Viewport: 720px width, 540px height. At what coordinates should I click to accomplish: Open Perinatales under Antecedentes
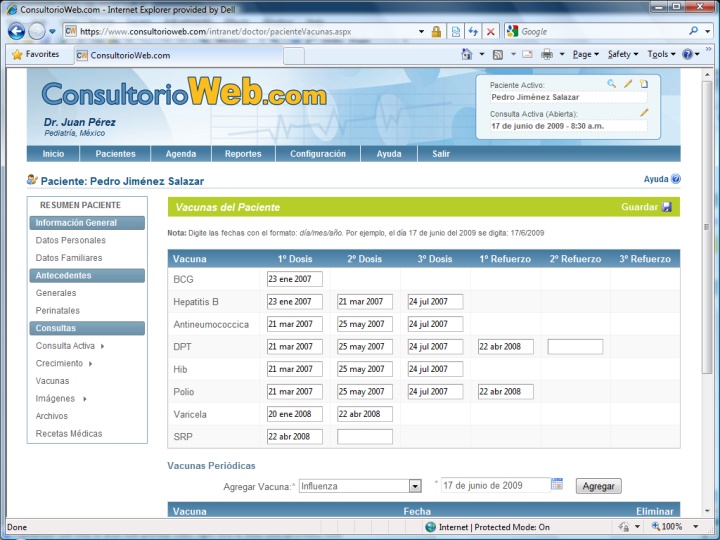(58, 311)
